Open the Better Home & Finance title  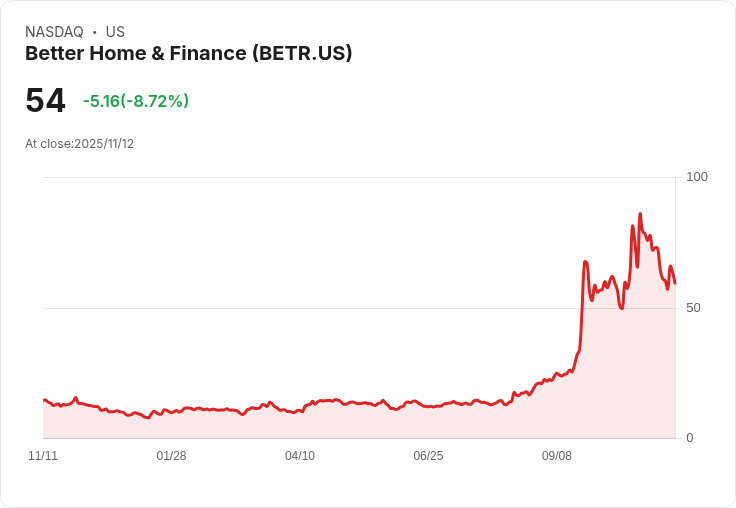point(188,54)
